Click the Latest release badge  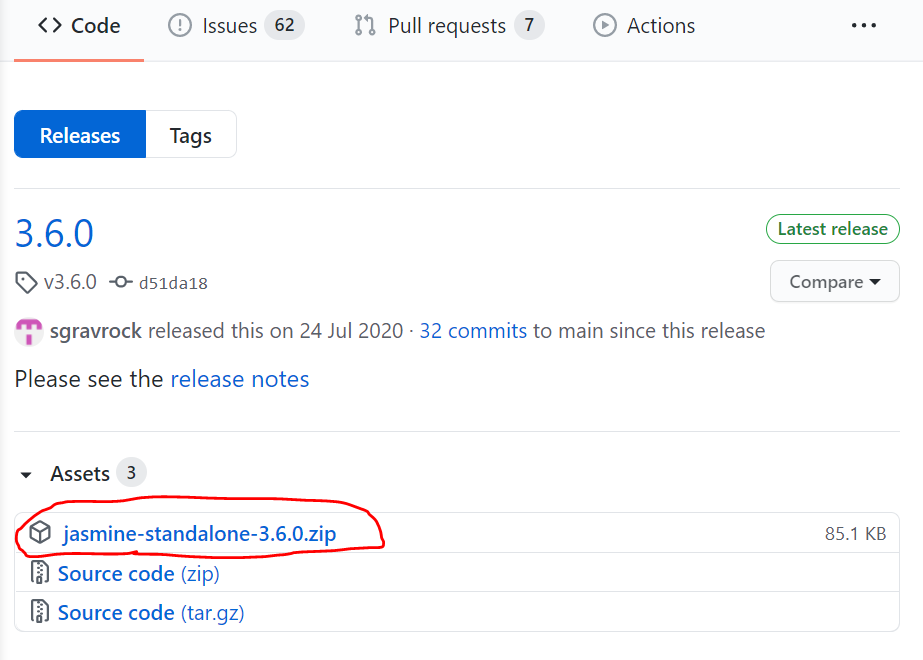coord(832,229)
